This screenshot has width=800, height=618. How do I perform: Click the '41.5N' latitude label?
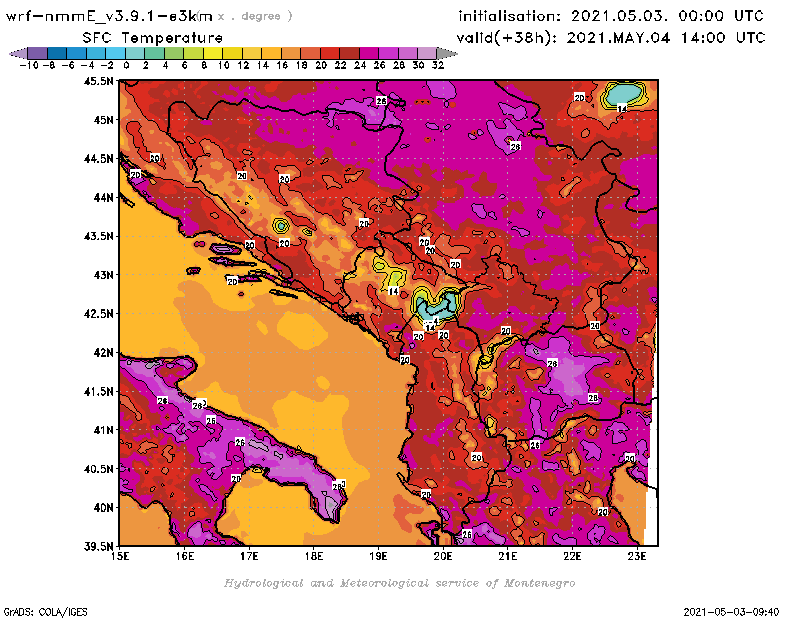(98, 391)
